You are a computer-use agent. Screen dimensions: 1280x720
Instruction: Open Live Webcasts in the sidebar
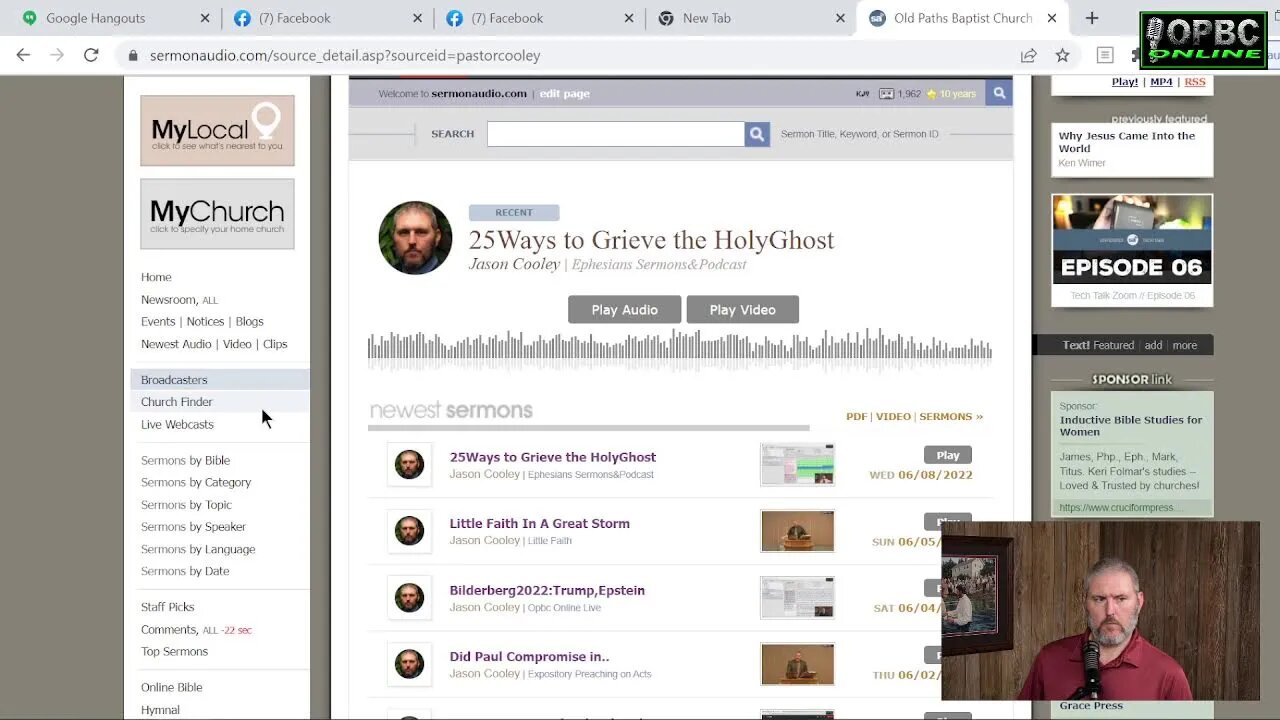pyautogui.click(x=177, y=424)
